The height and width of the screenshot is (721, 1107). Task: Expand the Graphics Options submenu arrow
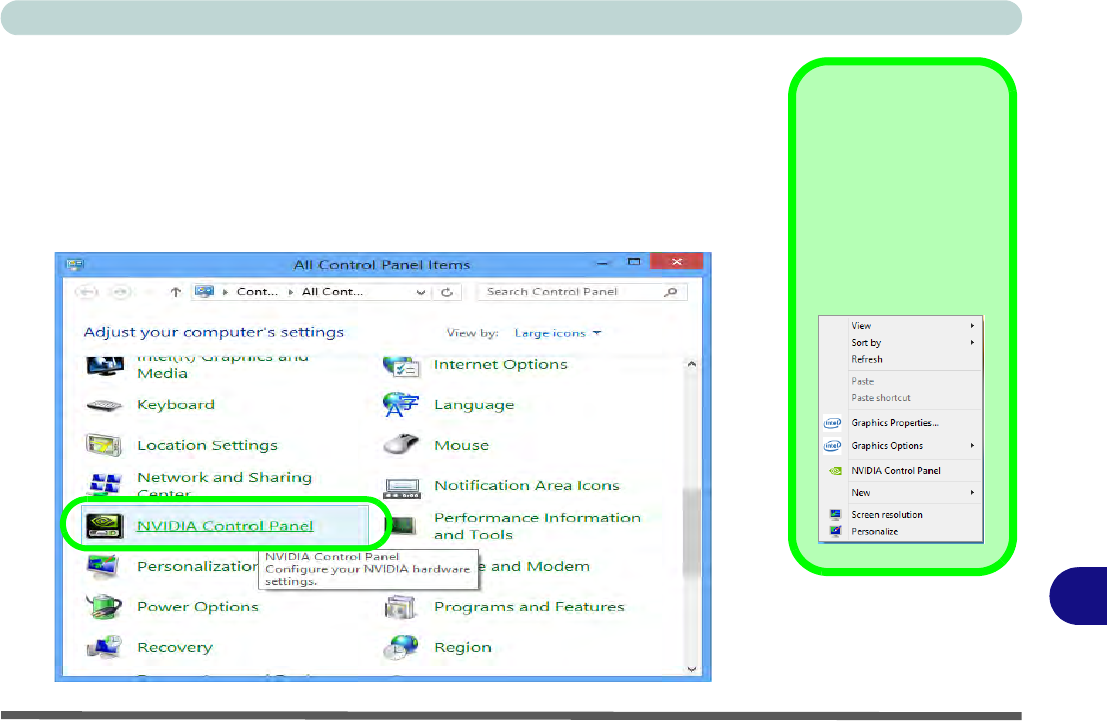click(x=972, y=446)
